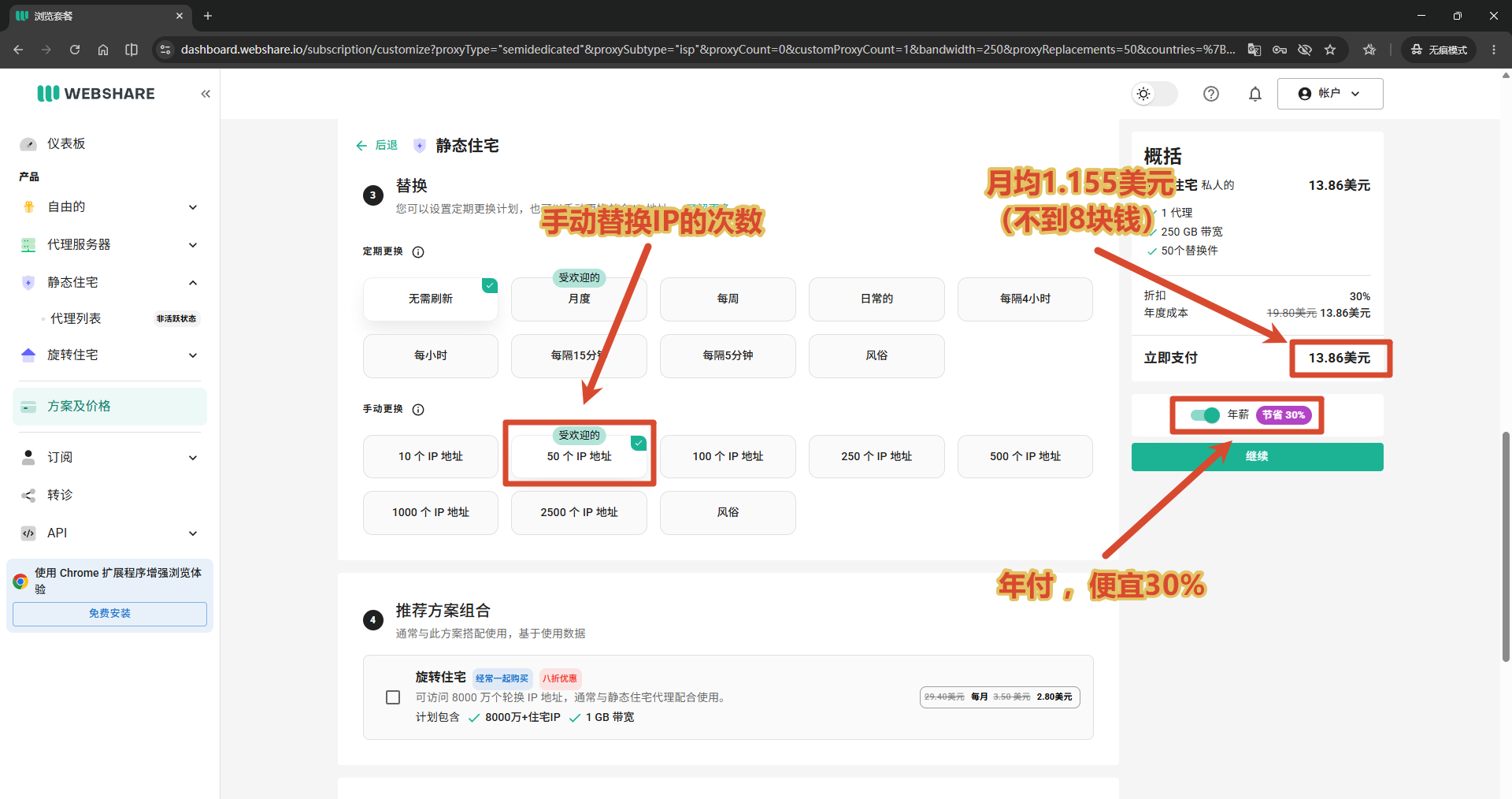The width and height of the screenshot is (1512, 799).
Task: Click the browser home icon
Action: [103, 50]
